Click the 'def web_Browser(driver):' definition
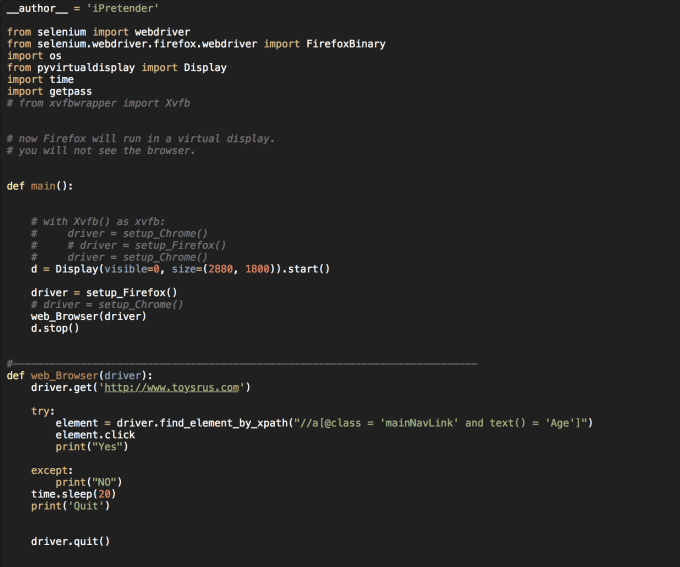The image size is (680, 567). pyautogui.click(x=79, y=376)
